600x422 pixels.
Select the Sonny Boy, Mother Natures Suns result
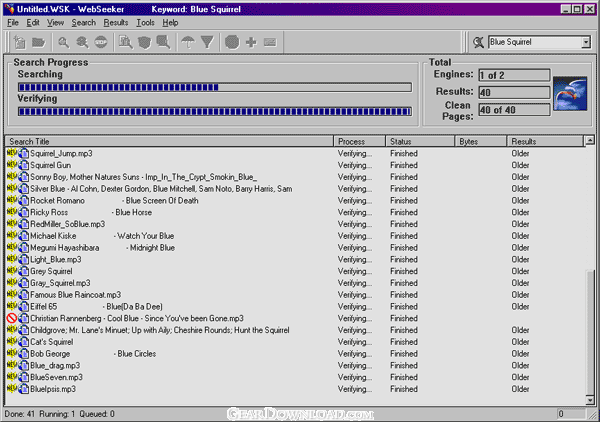[x=143, y=177]
